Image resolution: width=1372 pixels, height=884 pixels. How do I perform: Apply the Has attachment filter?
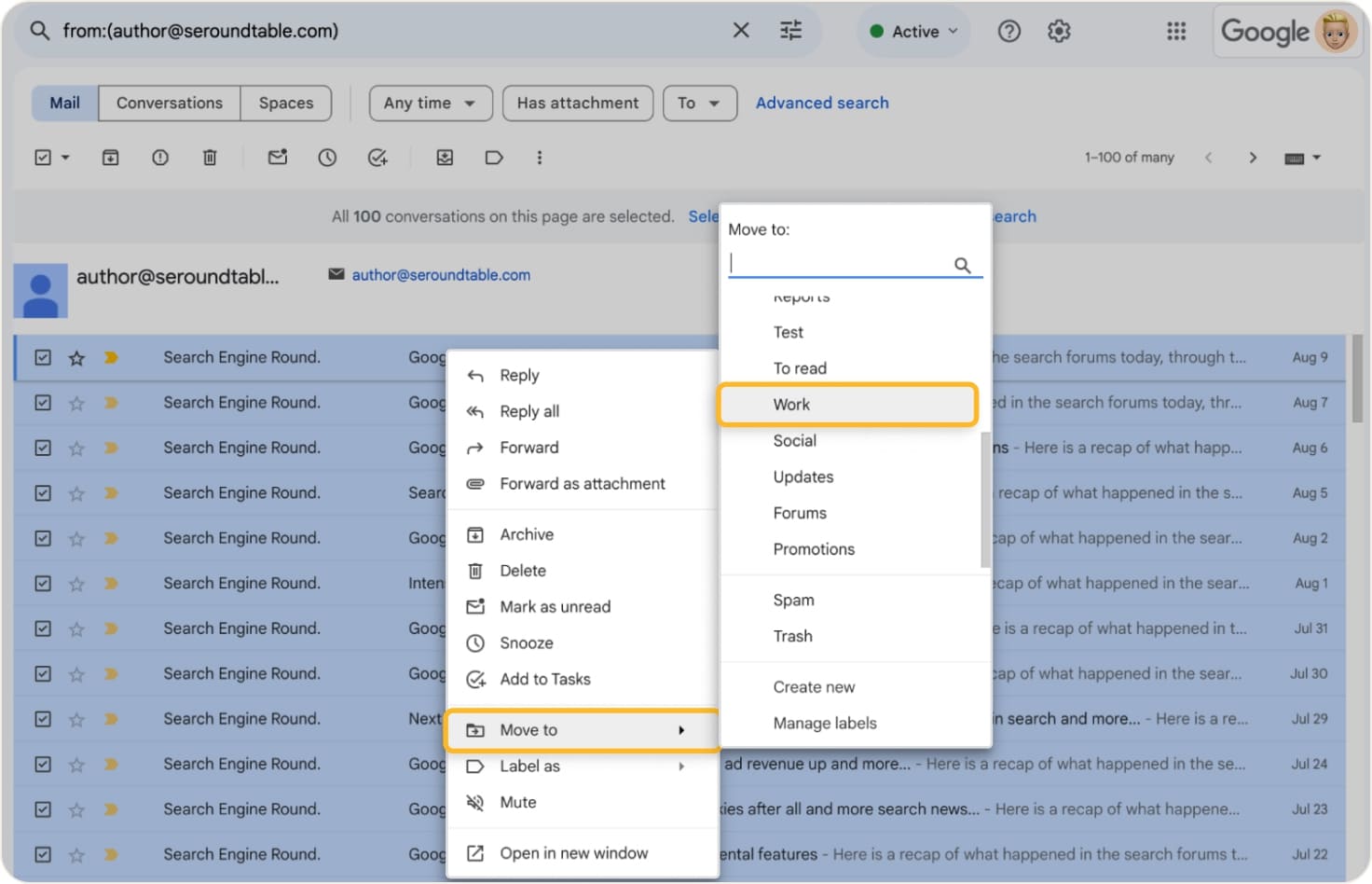pyautogui.click(x=577, y=103)
